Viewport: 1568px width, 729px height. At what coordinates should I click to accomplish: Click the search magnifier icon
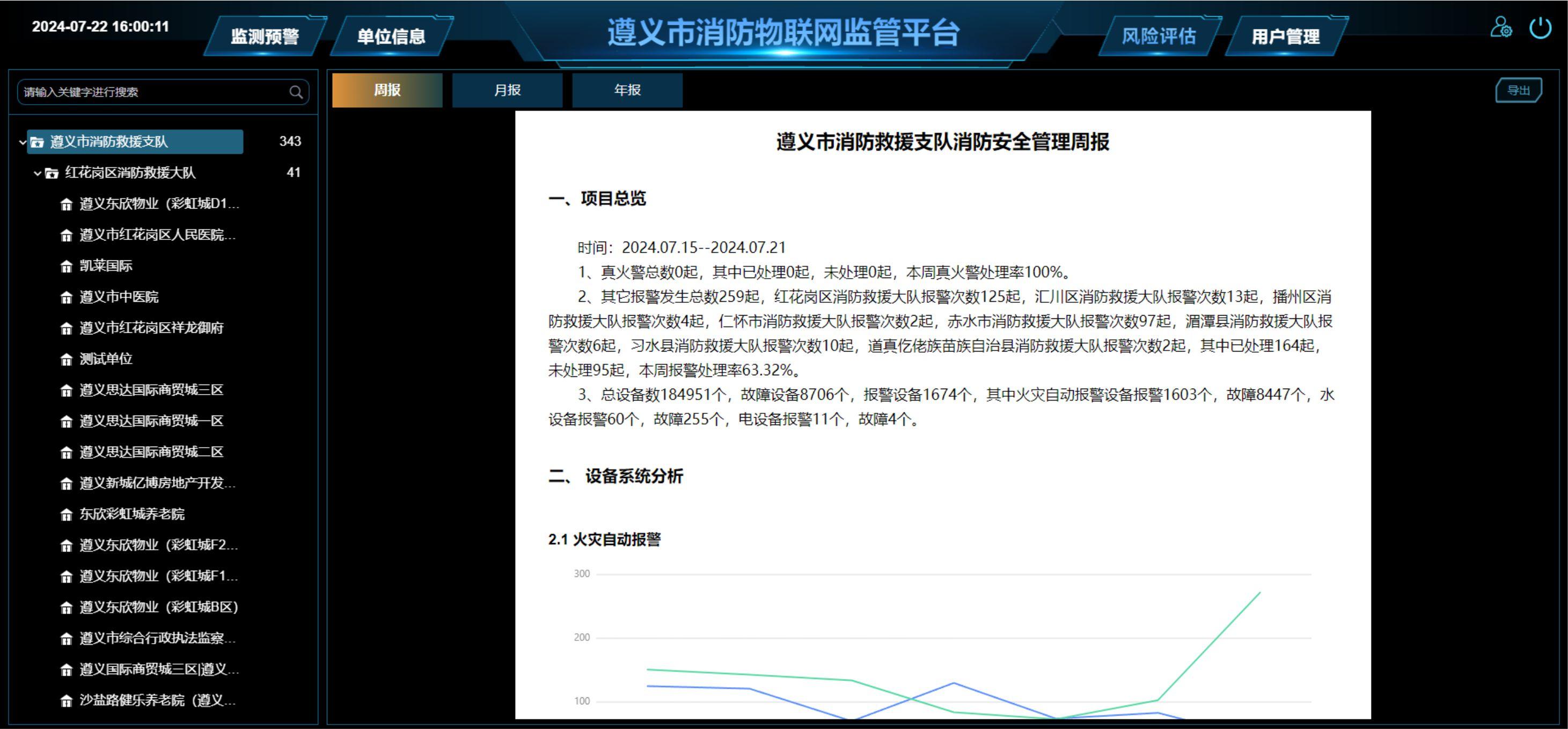(x=296, y=92)
